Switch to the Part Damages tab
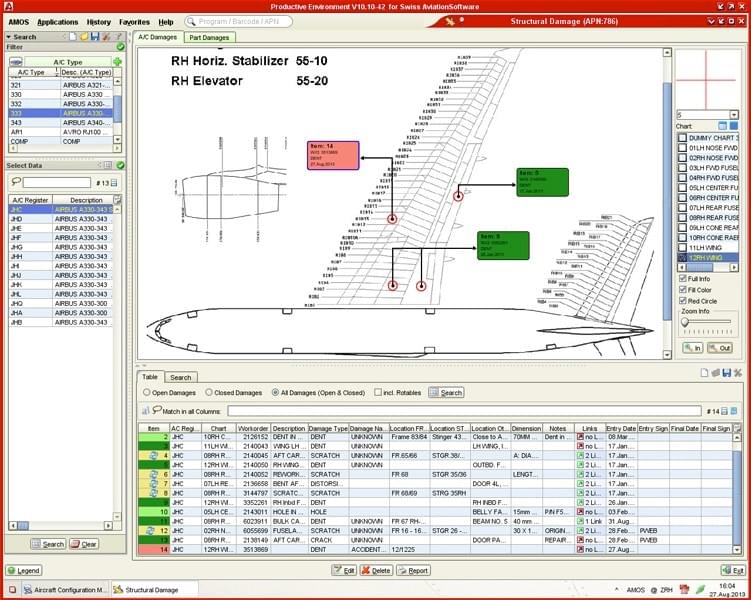The width and height of the screenshot is (751, 600). (x=208, y=37)
